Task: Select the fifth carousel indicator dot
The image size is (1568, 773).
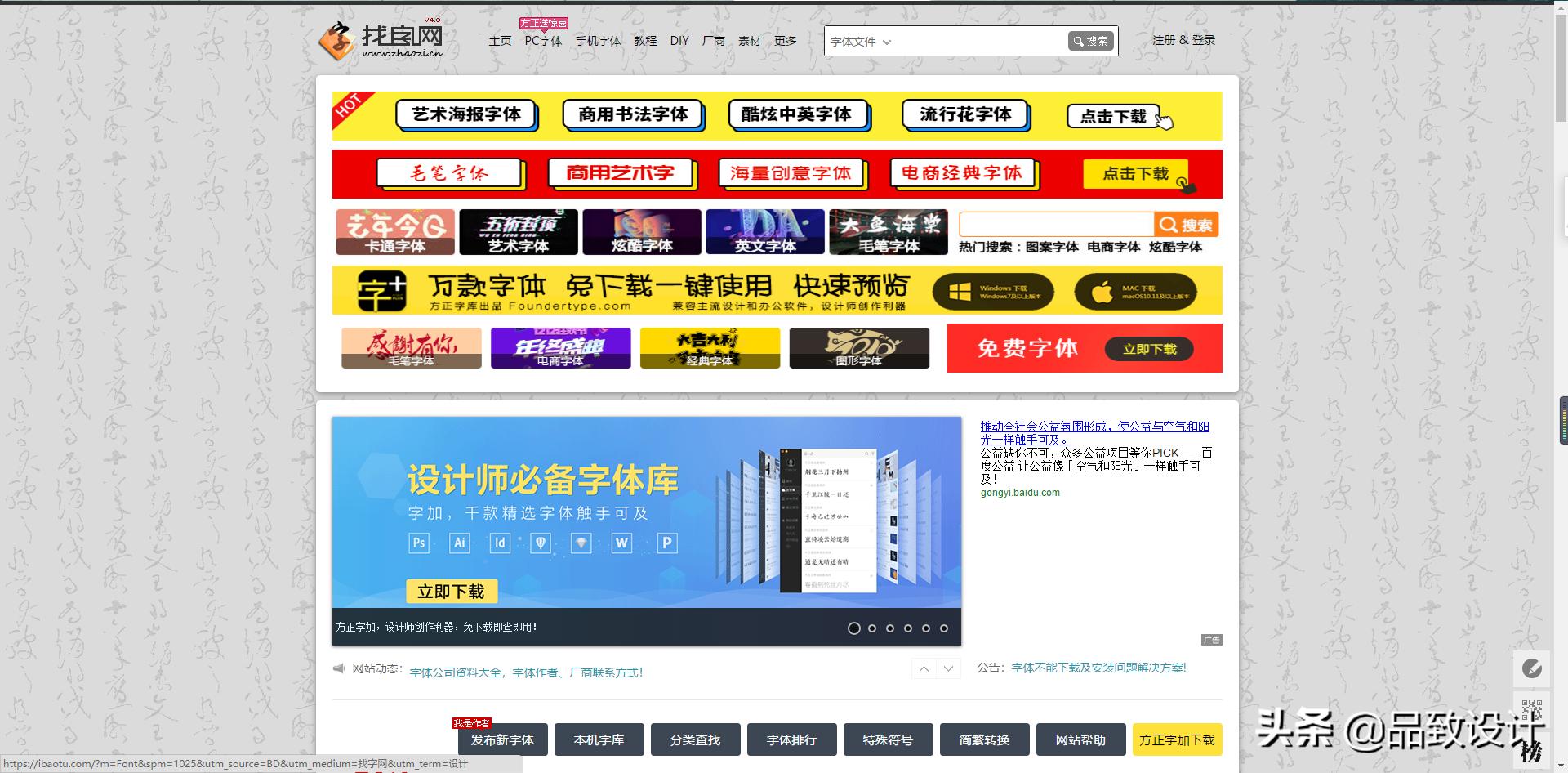Action: [926, 628]
